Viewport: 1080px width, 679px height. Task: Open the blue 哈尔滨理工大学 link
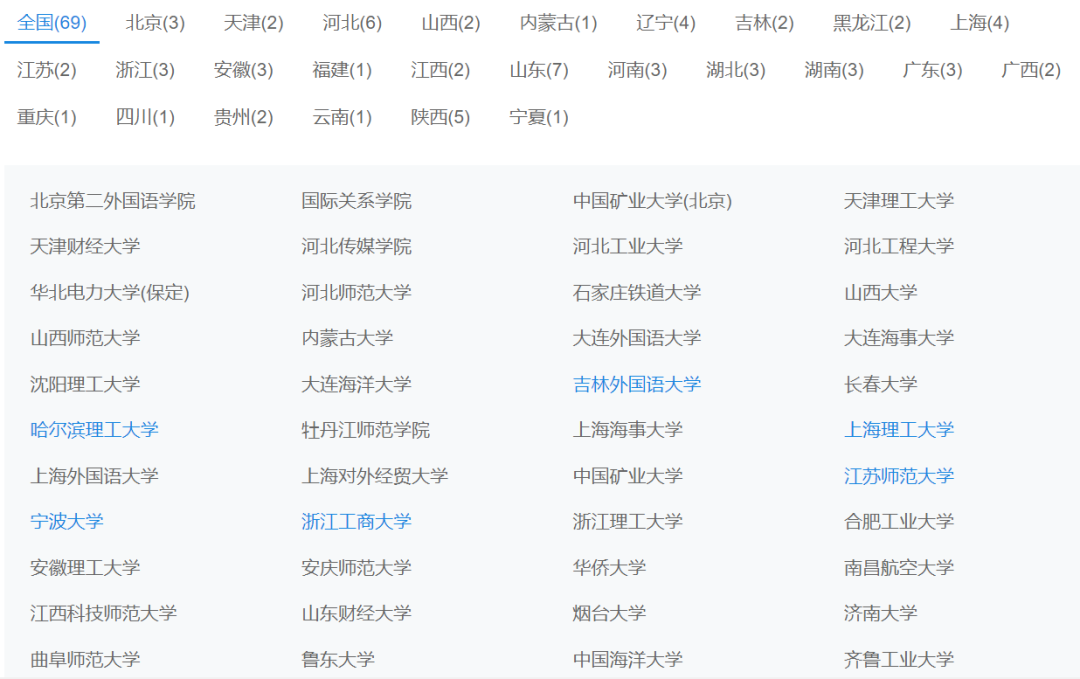pyautogui.click(x=94, y=430)
